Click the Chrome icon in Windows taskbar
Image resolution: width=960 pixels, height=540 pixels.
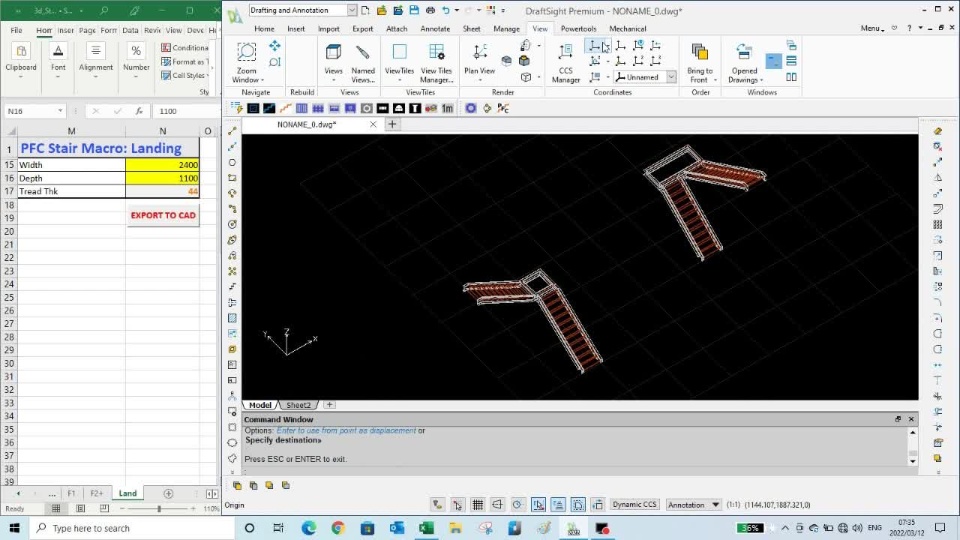tap(338, 528)
